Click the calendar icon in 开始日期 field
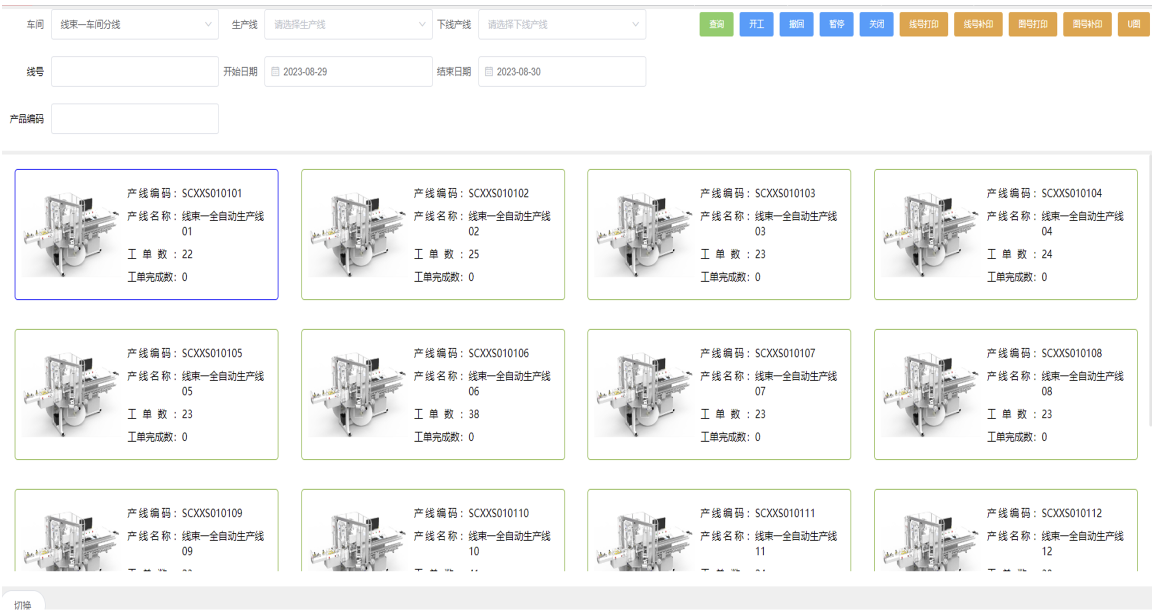1152x613 pixels. pyautogui.click(x=275, y=72)
